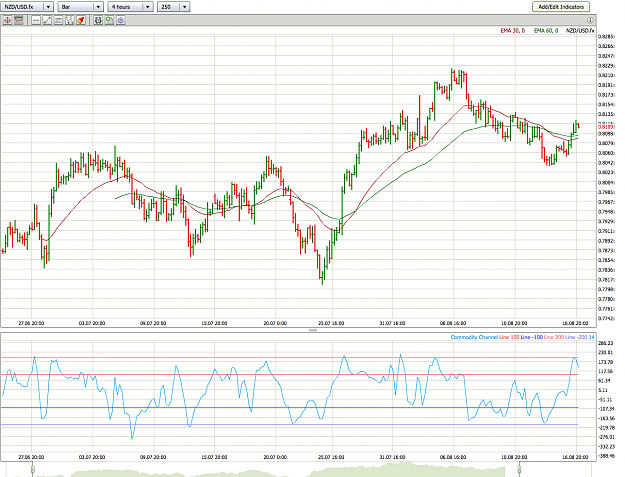The image size is (625, 477).
Task: Click the 0.8229 price axis value
Action: click(606, 66)
